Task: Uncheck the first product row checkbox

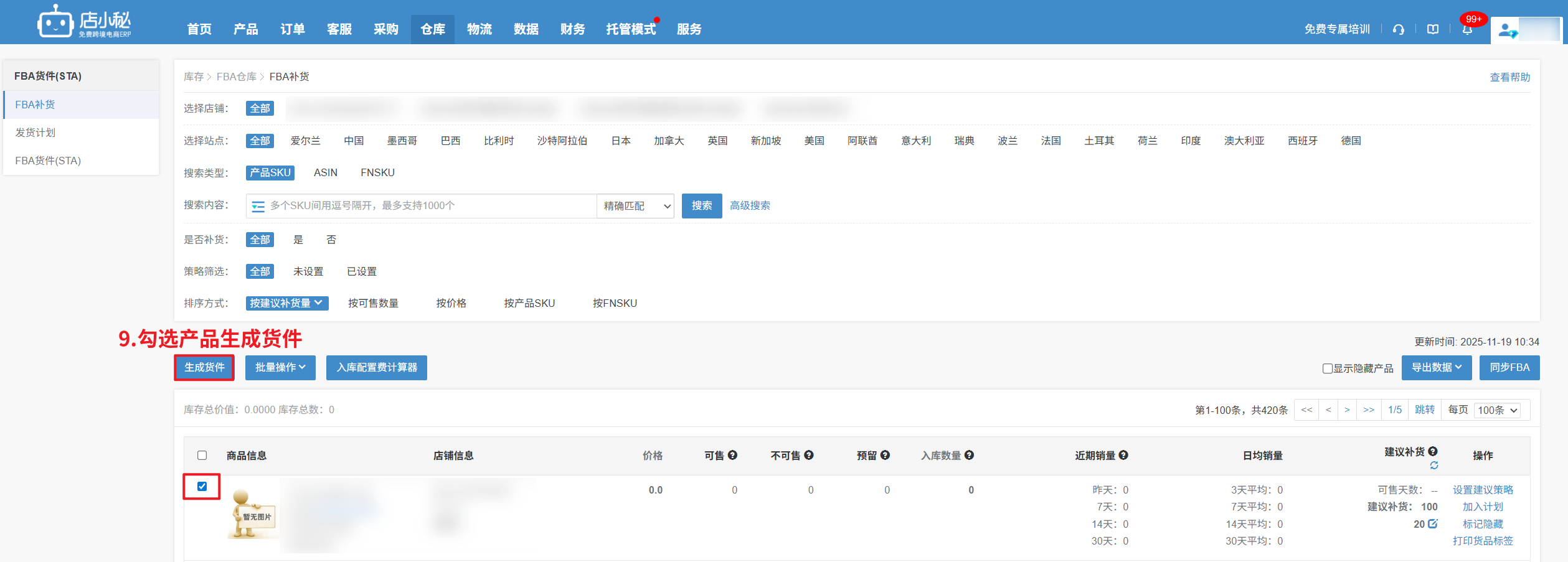Action: coord(202,486)
